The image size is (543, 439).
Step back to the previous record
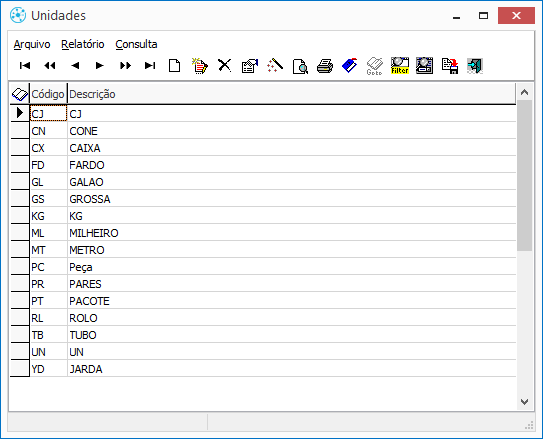(x=75, y=65)
